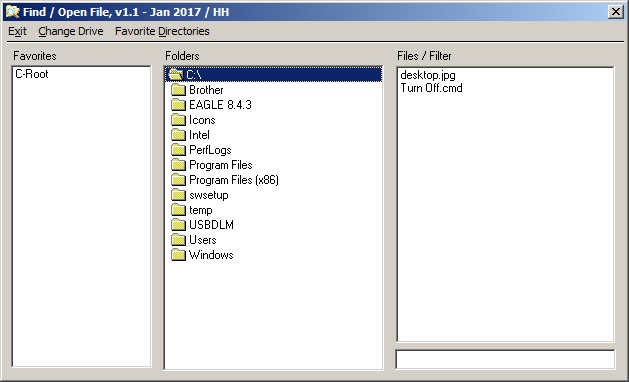Click the open folder icon for C:\

coord(176,75)
